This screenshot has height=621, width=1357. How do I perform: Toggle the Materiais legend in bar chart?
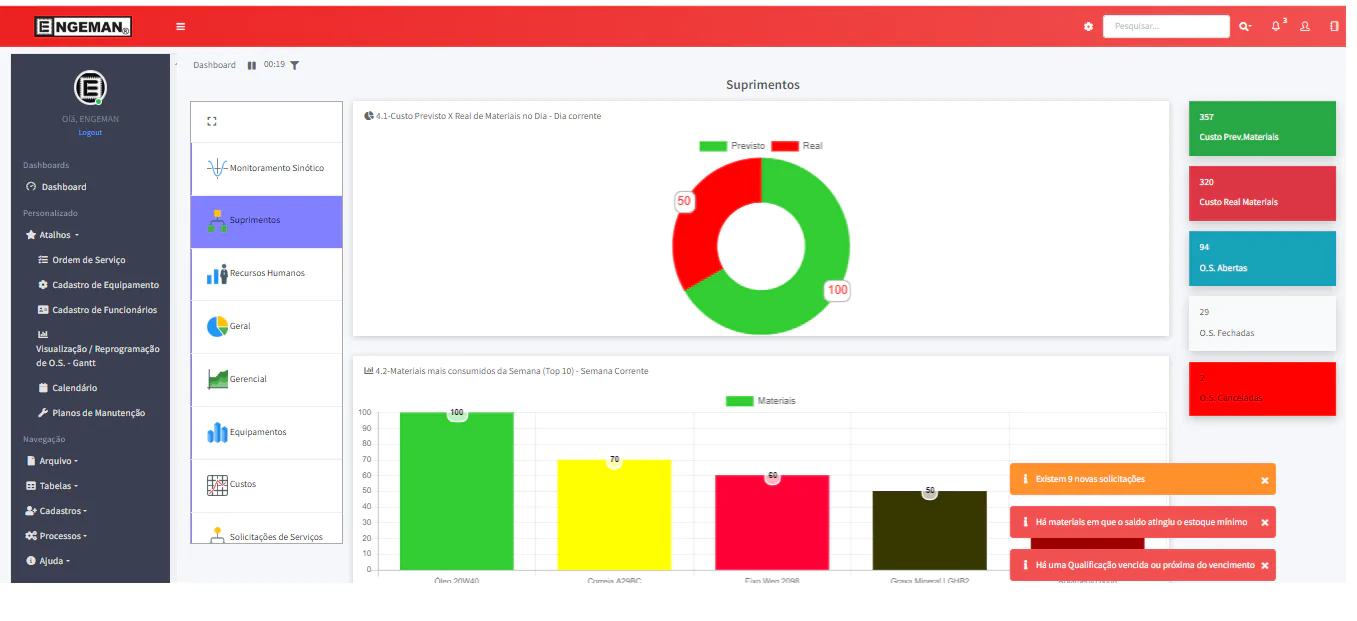[760, 401]
